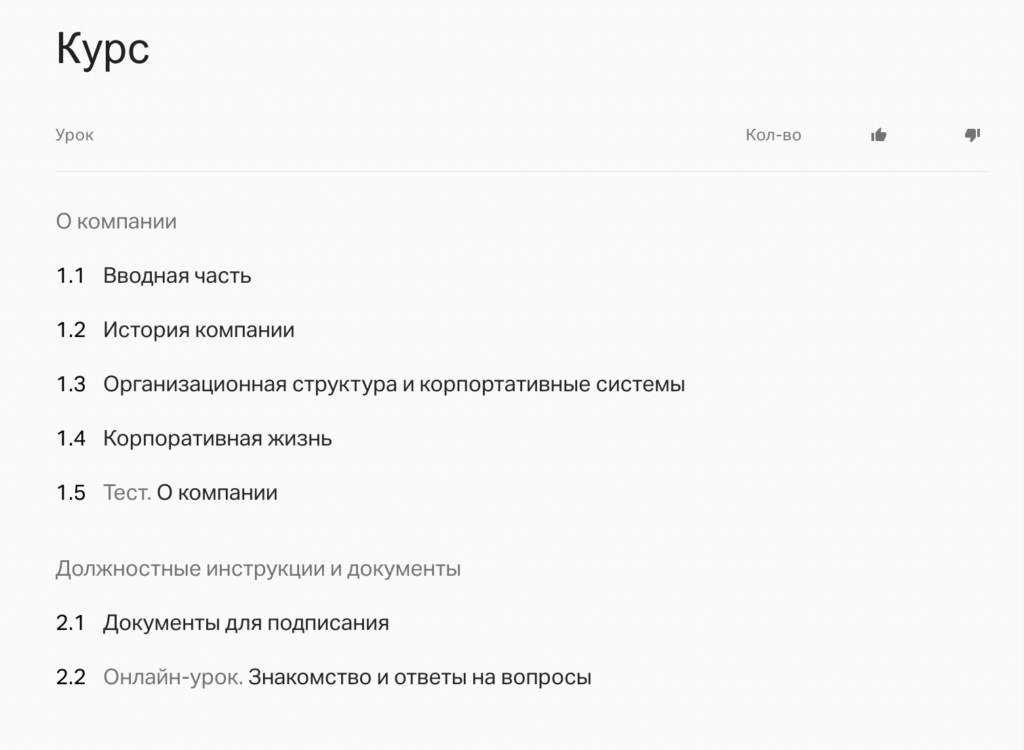Viewport: 1024px width, 750px height.
Task: Select the 'Кол-во' column header
Action: coord(774,135)
